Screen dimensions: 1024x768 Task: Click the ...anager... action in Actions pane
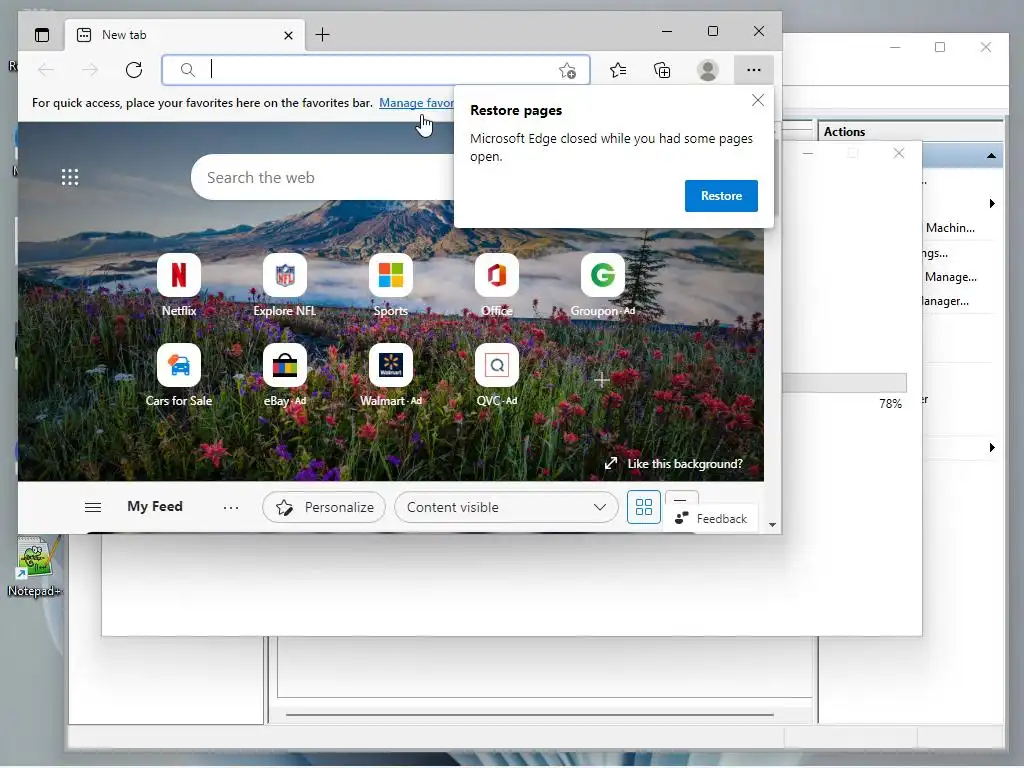click(x=946, y=301)
